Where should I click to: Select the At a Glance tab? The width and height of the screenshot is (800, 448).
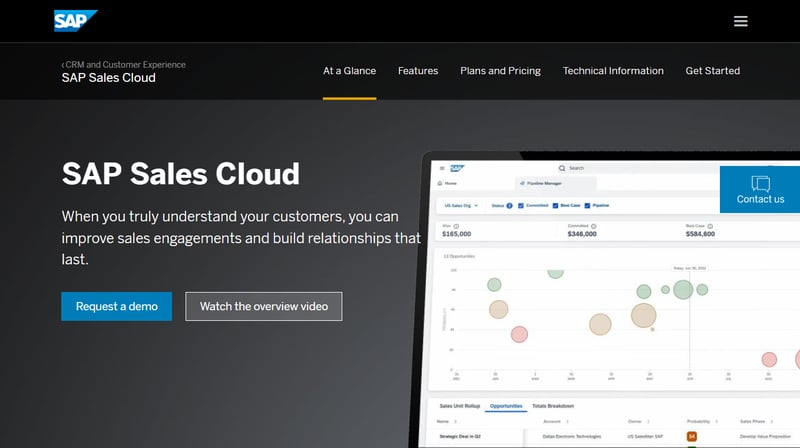(x=349, y=71)
